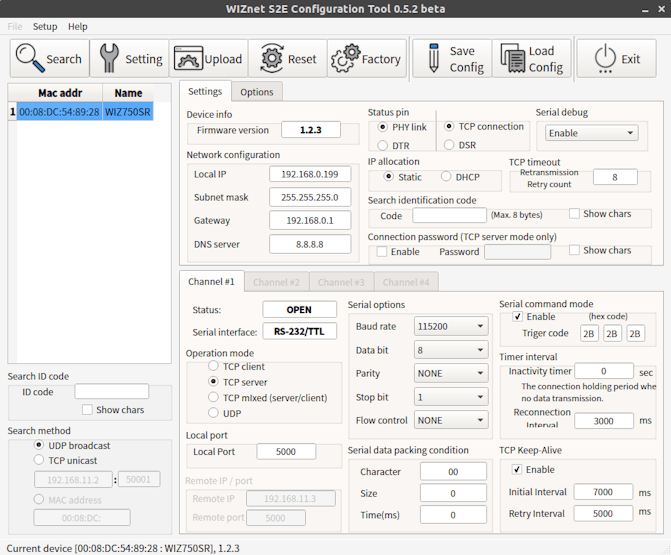
Task: Click the Reset button label
Action: pos(302,59)
